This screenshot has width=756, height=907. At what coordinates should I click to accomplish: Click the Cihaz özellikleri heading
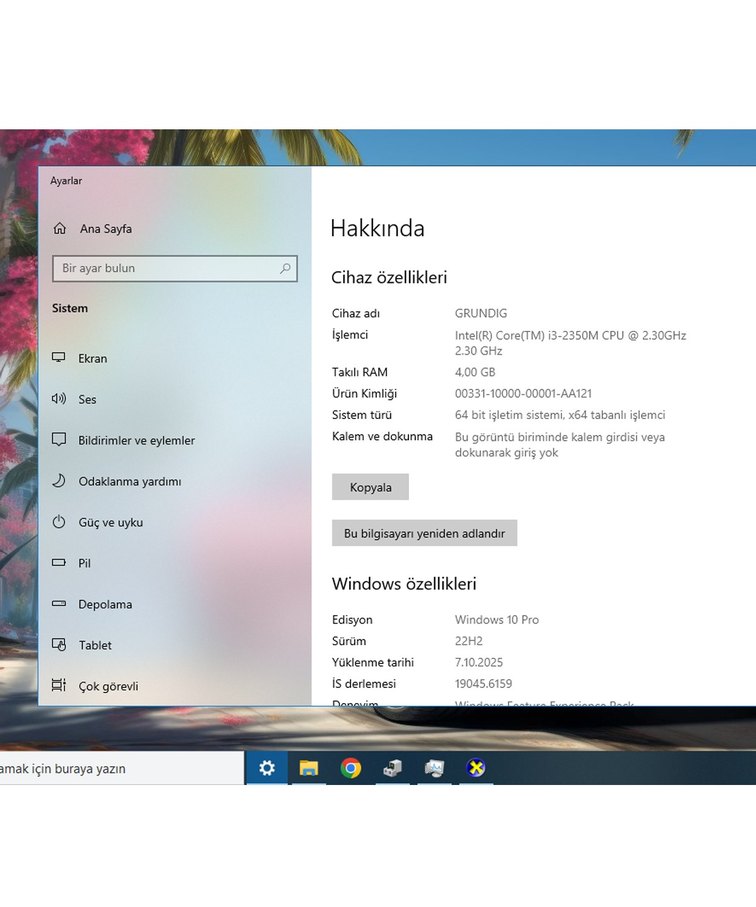[x=389, y=278]
